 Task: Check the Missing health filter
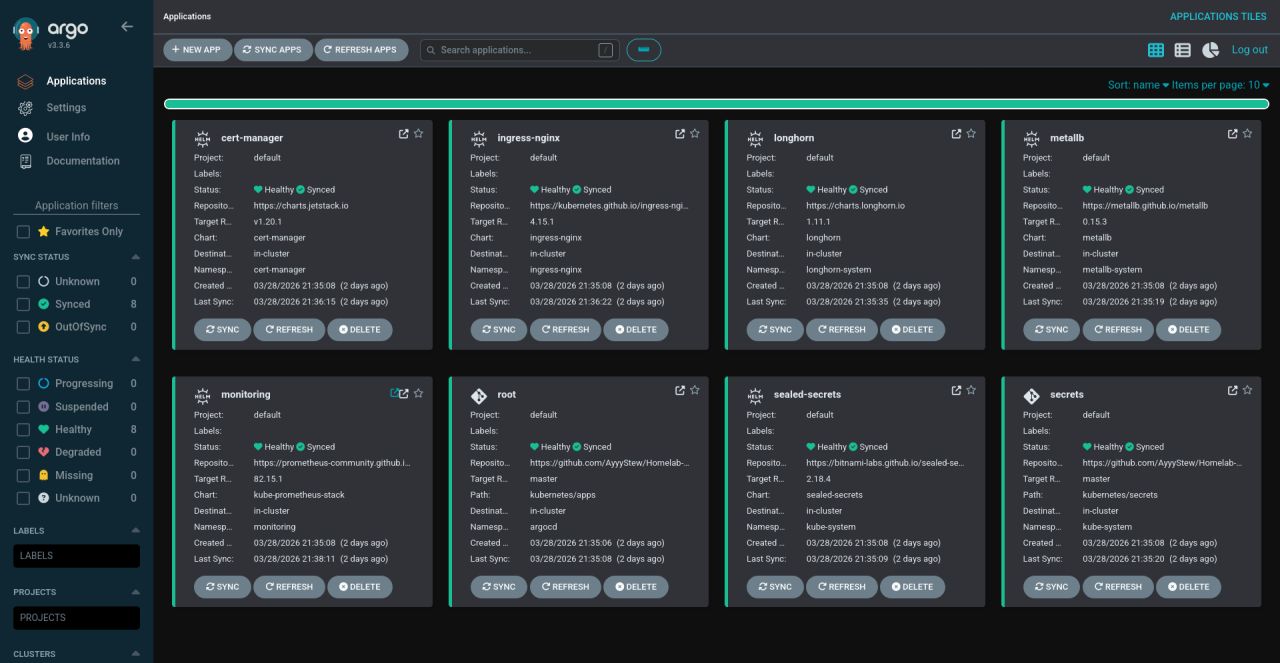point(23,475)
